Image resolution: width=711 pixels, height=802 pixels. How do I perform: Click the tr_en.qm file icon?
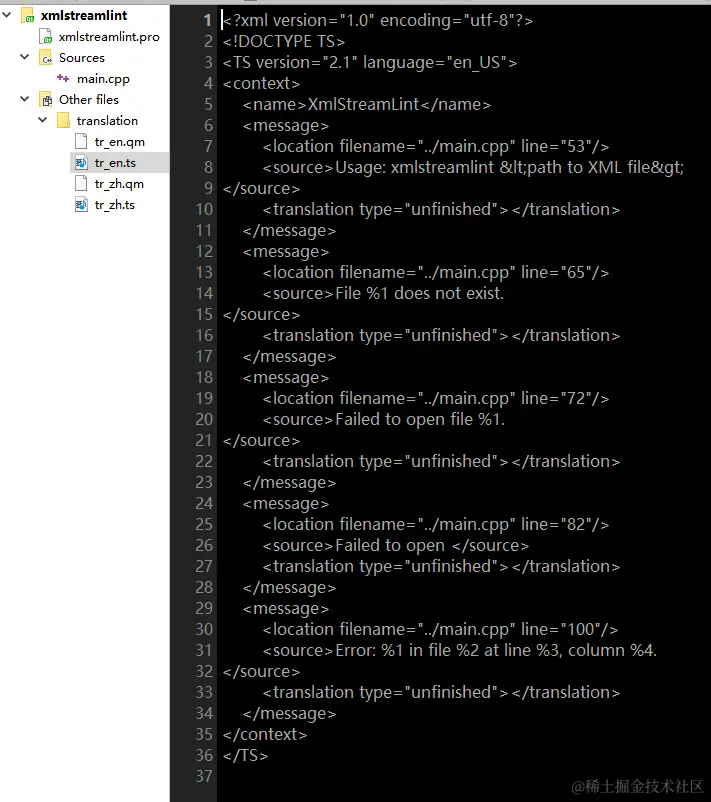pyautogui.click(x=81, y=142)
